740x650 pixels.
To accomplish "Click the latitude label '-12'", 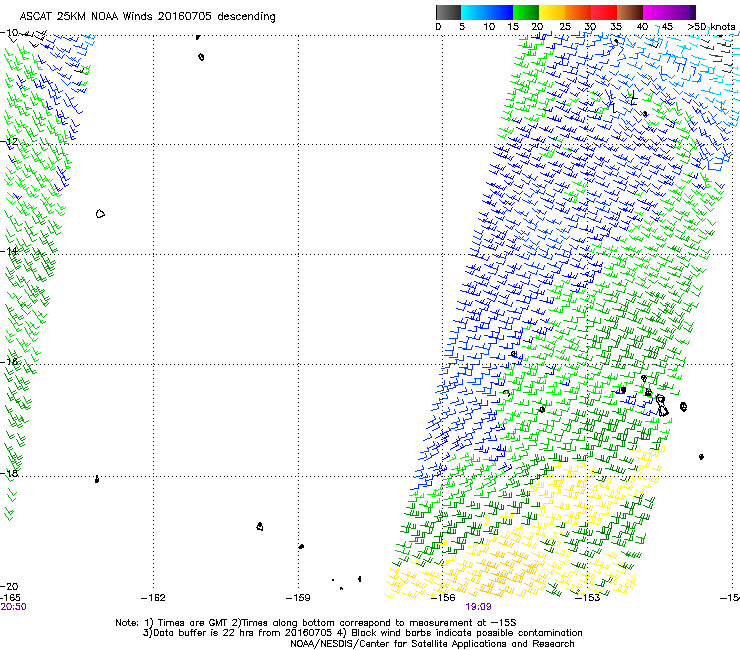I will [9, 142].
